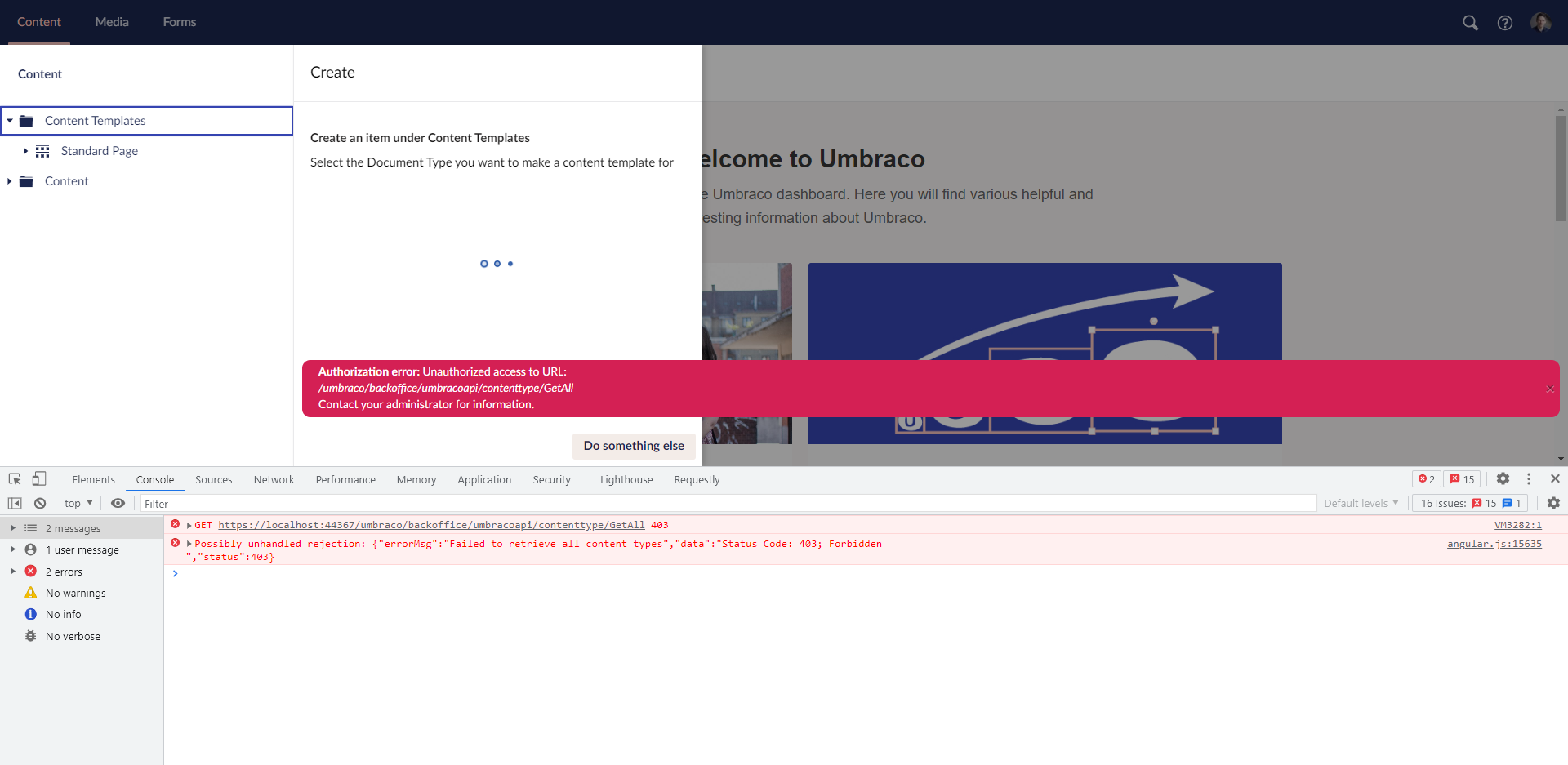Clear the console with the clear icon
This screenshot has width=1568, height=765.
[40, 503]
